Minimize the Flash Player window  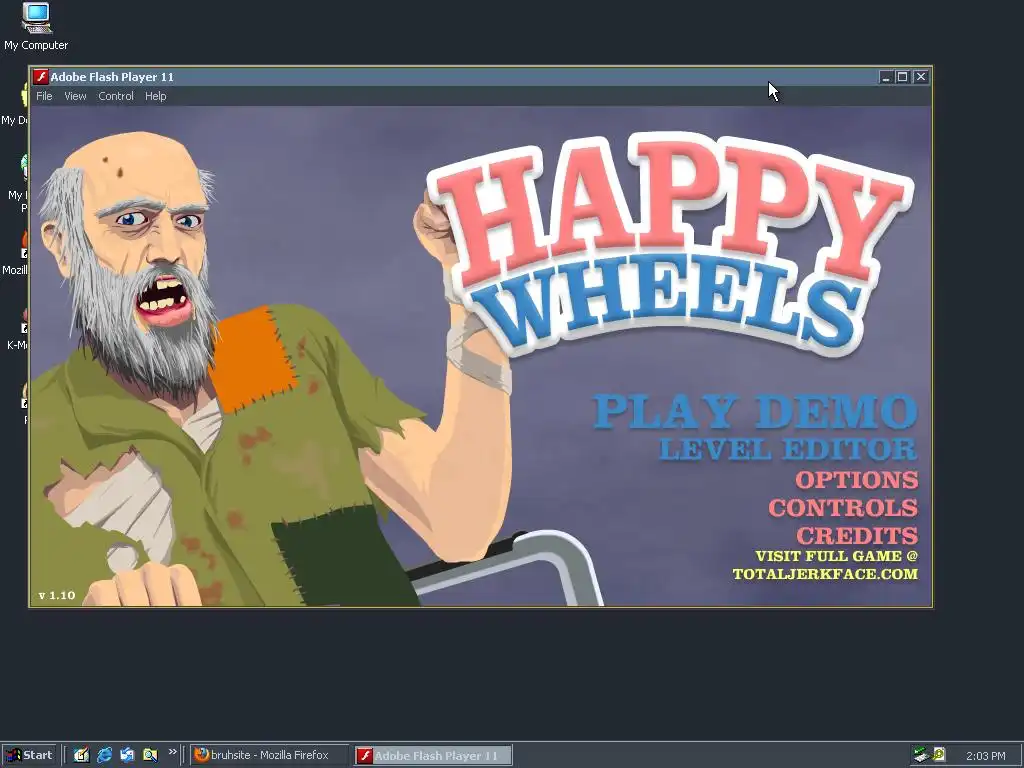(x=886, y=77)
